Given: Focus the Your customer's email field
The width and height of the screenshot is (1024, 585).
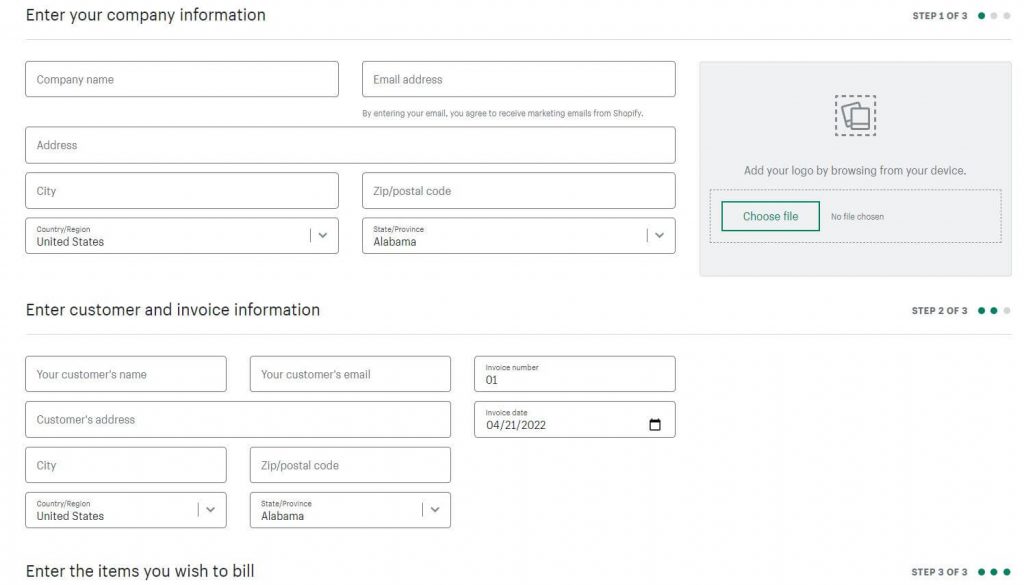Looking at the screenshot, I should (x=350, y=375).
